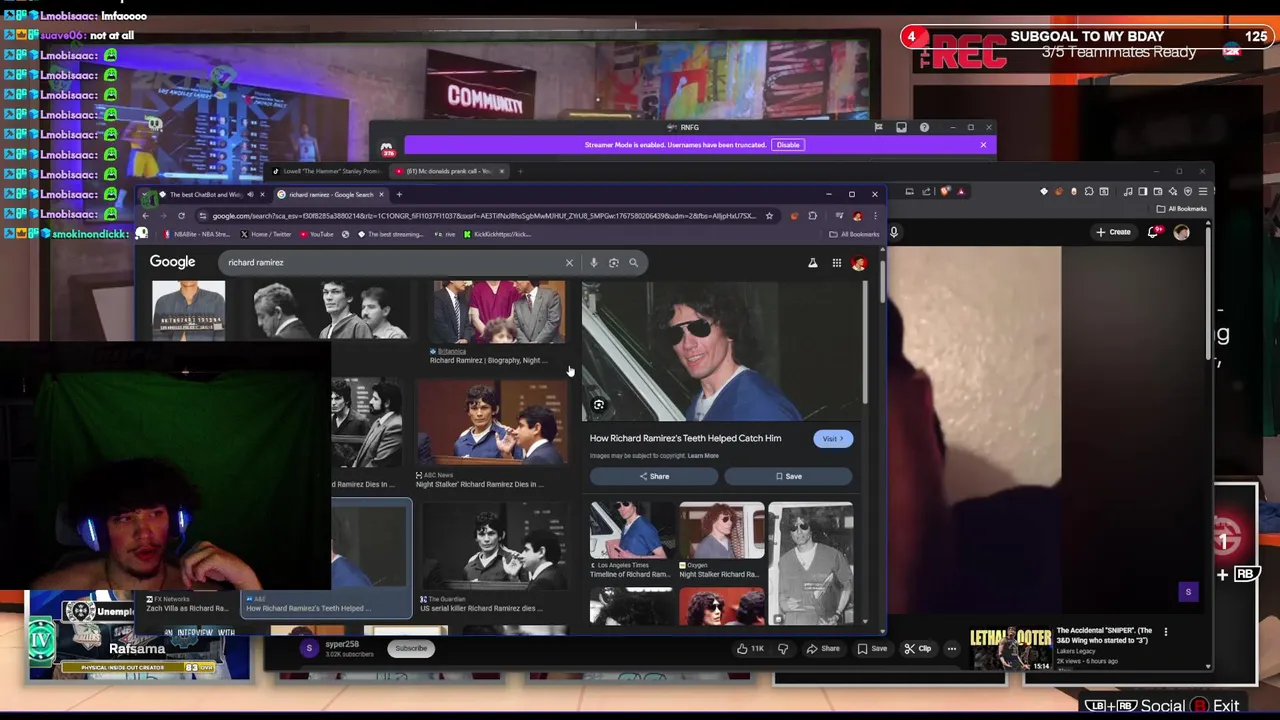The width and height of the screenshot is (1280, 720).
Task: Share the YouTube video
Action: point(823,649)
